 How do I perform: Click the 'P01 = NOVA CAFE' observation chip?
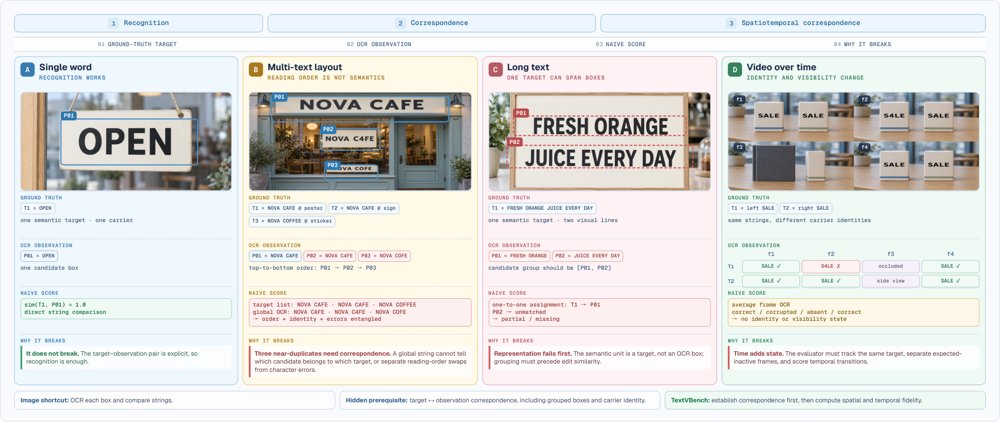275,256
